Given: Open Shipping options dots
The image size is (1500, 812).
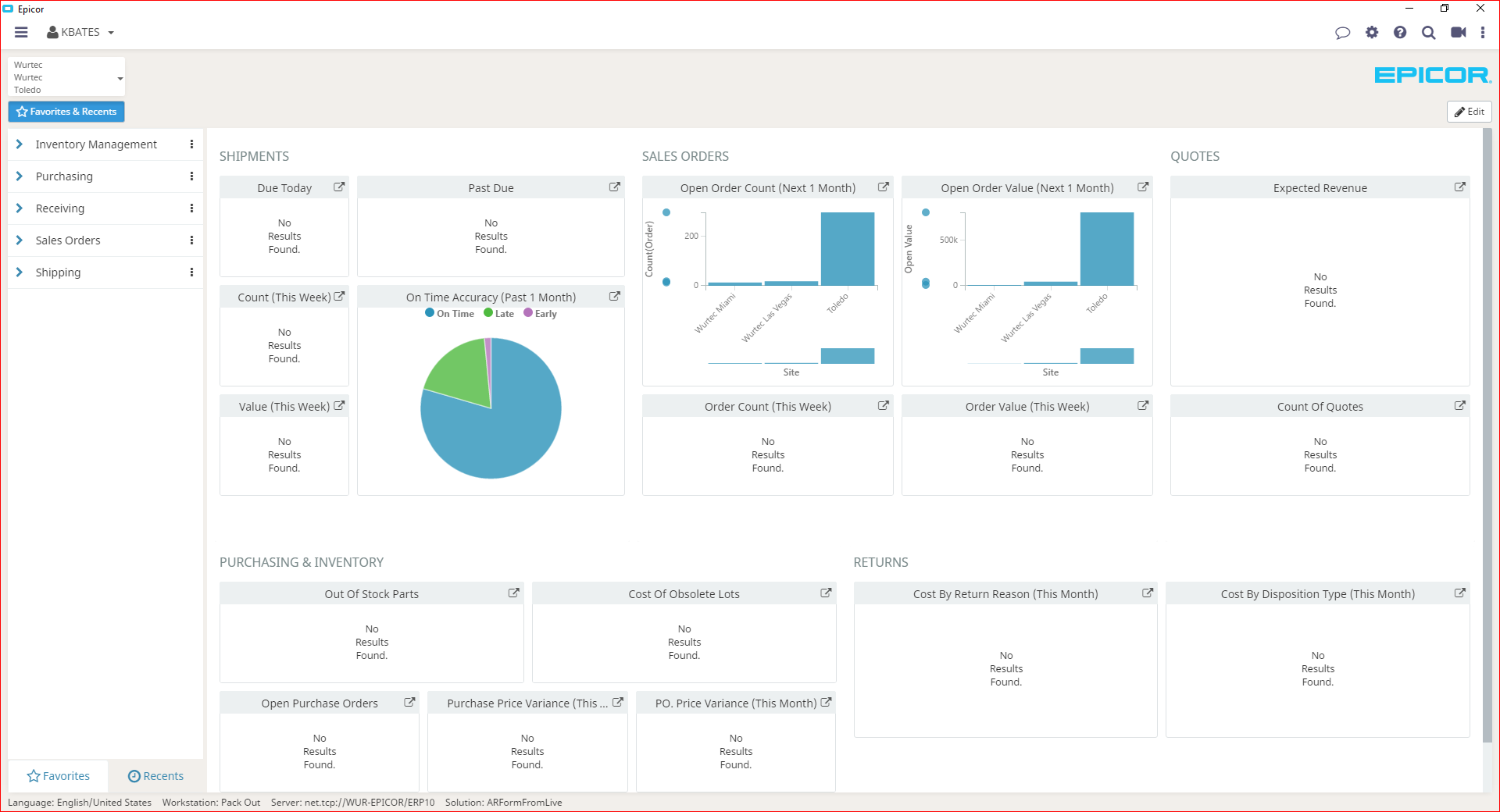Looking at the screenshot, I should tap(191, 272).
